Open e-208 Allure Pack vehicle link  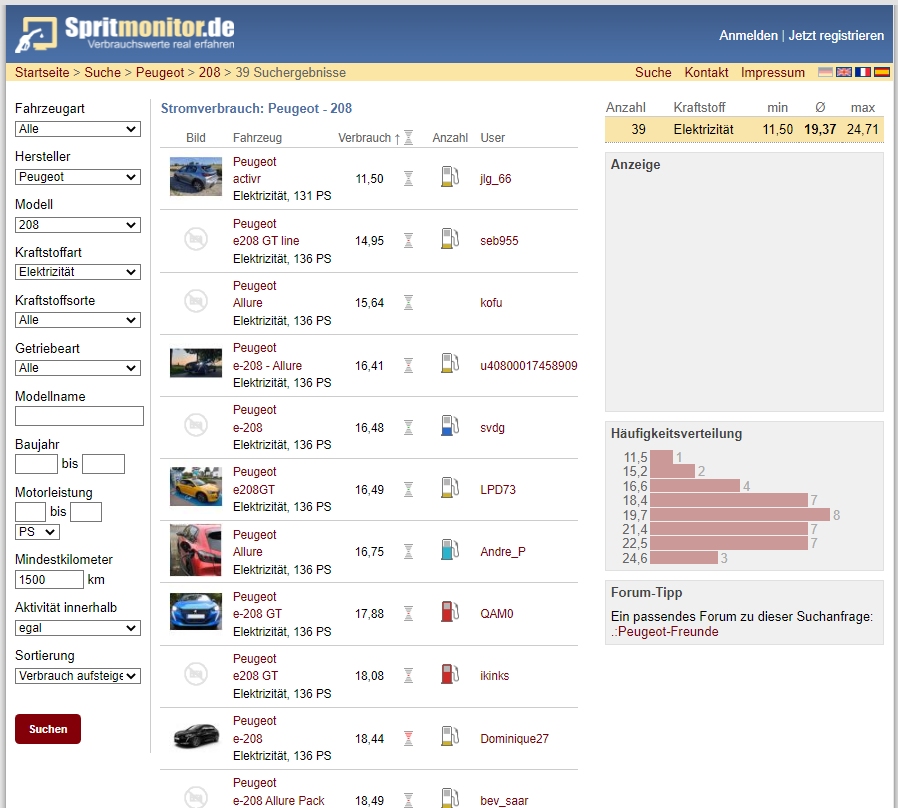278,801
